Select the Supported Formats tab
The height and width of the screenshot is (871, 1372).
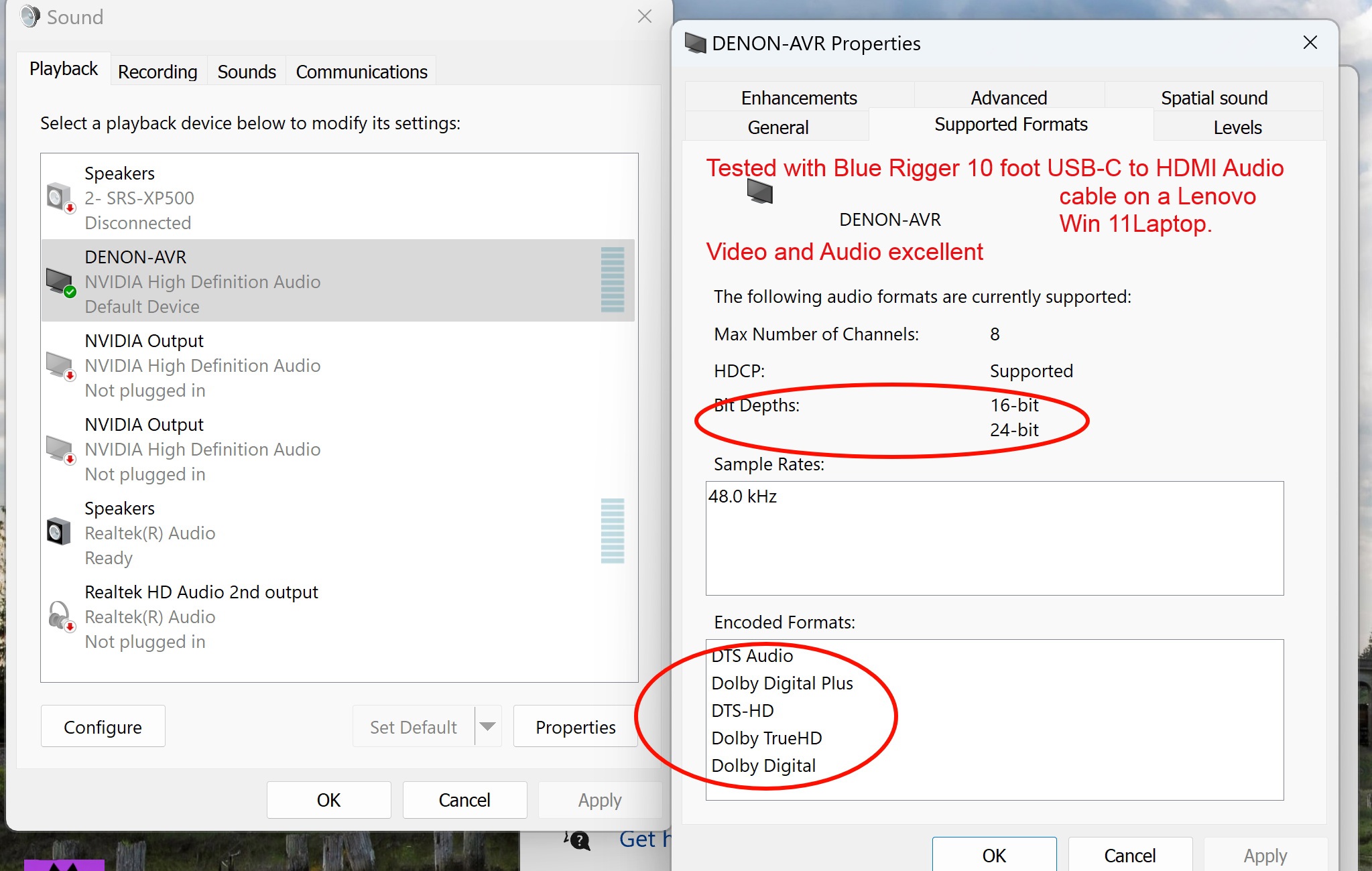pos(1011,125)
